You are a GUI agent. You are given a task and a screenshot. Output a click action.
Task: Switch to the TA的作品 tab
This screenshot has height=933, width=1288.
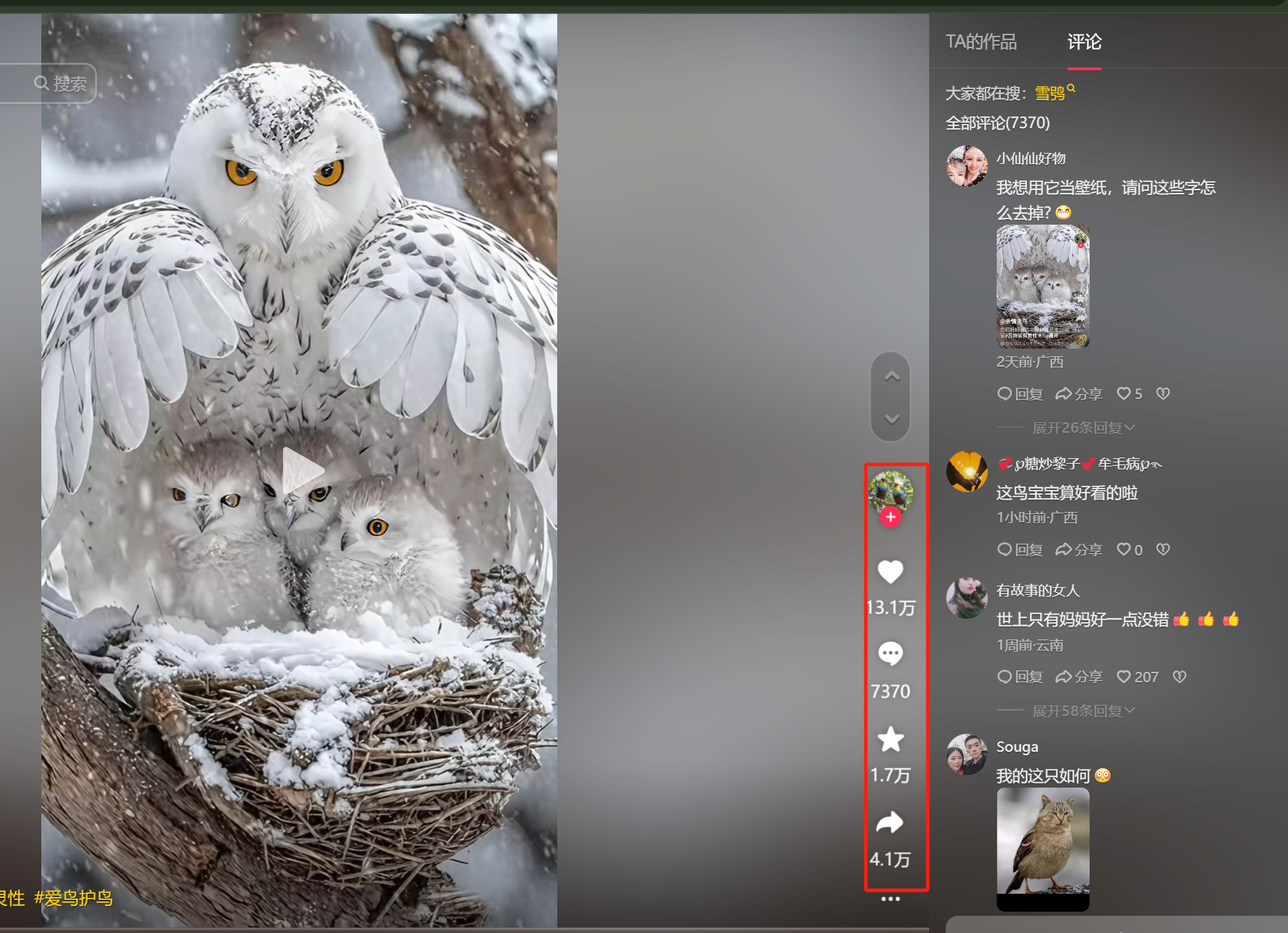pyautogui.click(x=981, y=42)
